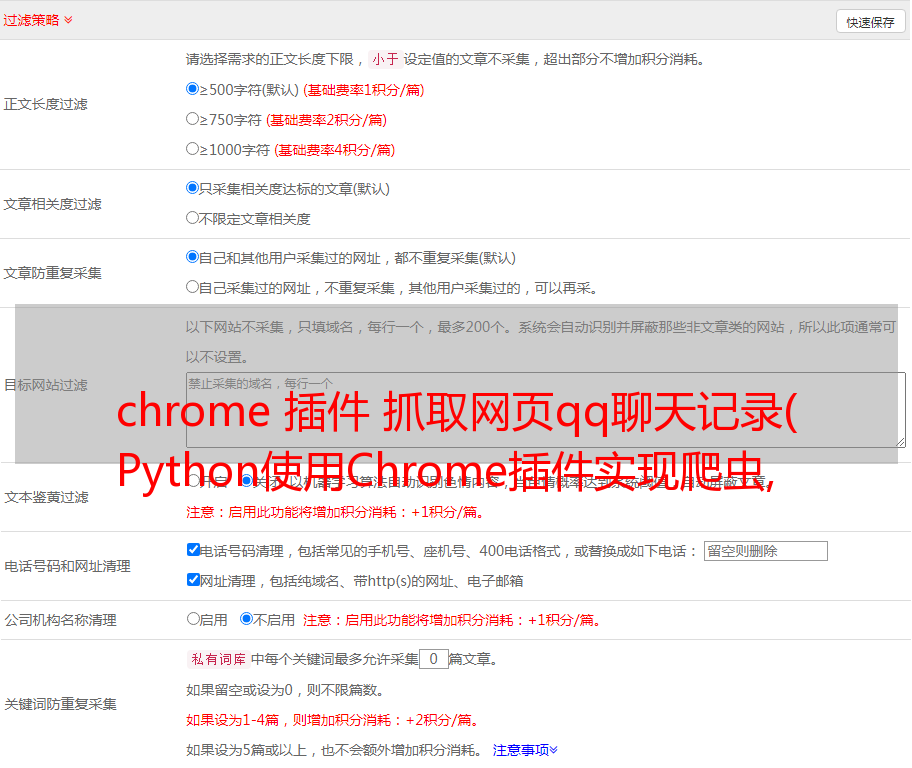The width and height of the screenshot is (912, 768).
Task: Click the 目标网站过滤 row label
Action: [46, 385]
